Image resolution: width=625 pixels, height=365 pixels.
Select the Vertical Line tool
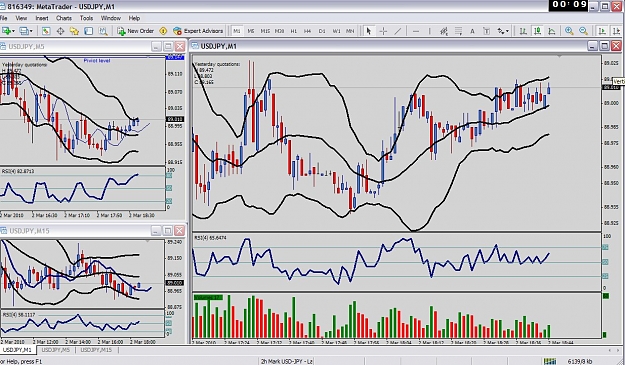(430, 31)
